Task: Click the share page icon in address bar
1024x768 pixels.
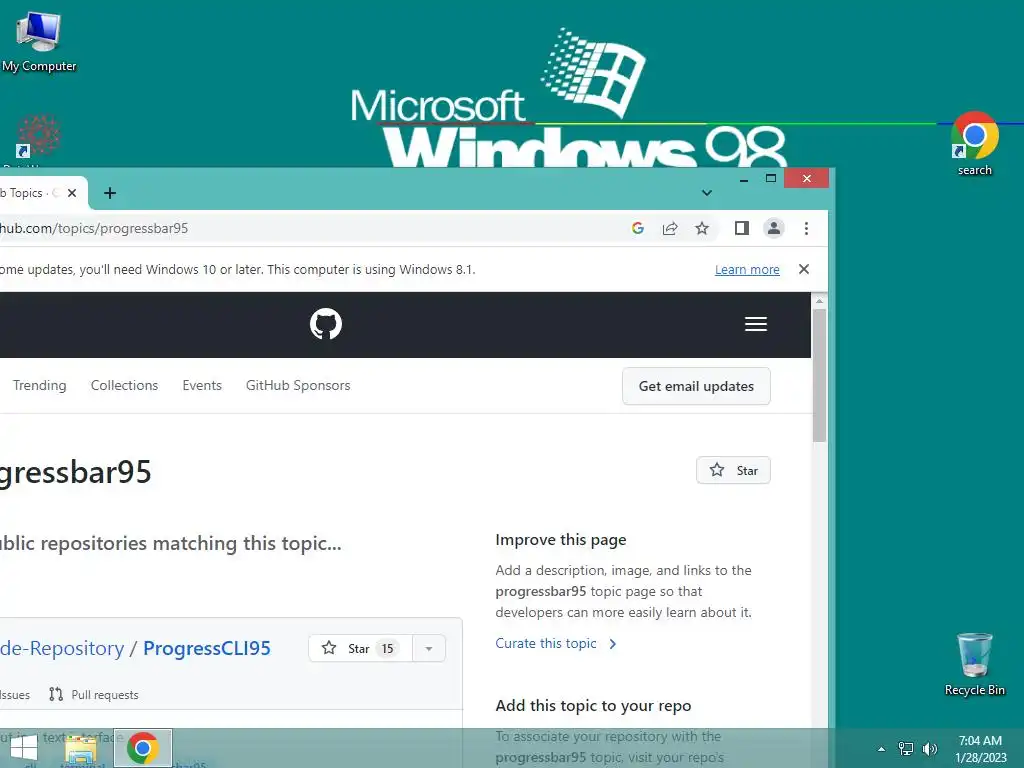Action: pos(670,228)
